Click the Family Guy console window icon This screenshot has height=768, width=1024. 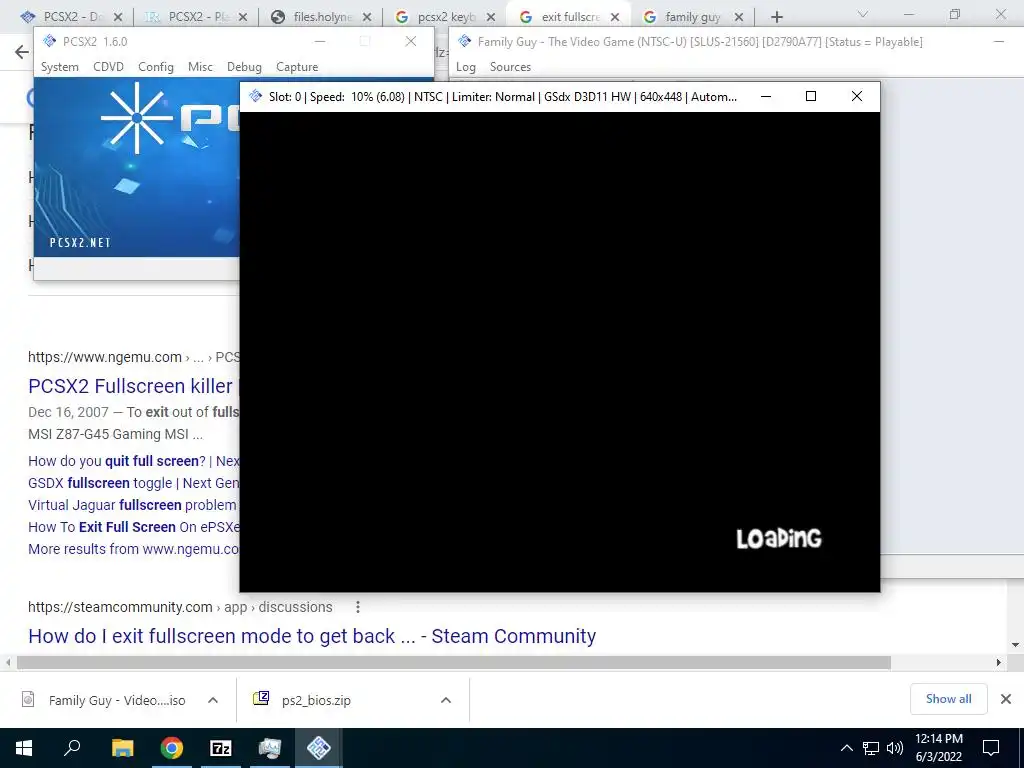tap(464, 41)
